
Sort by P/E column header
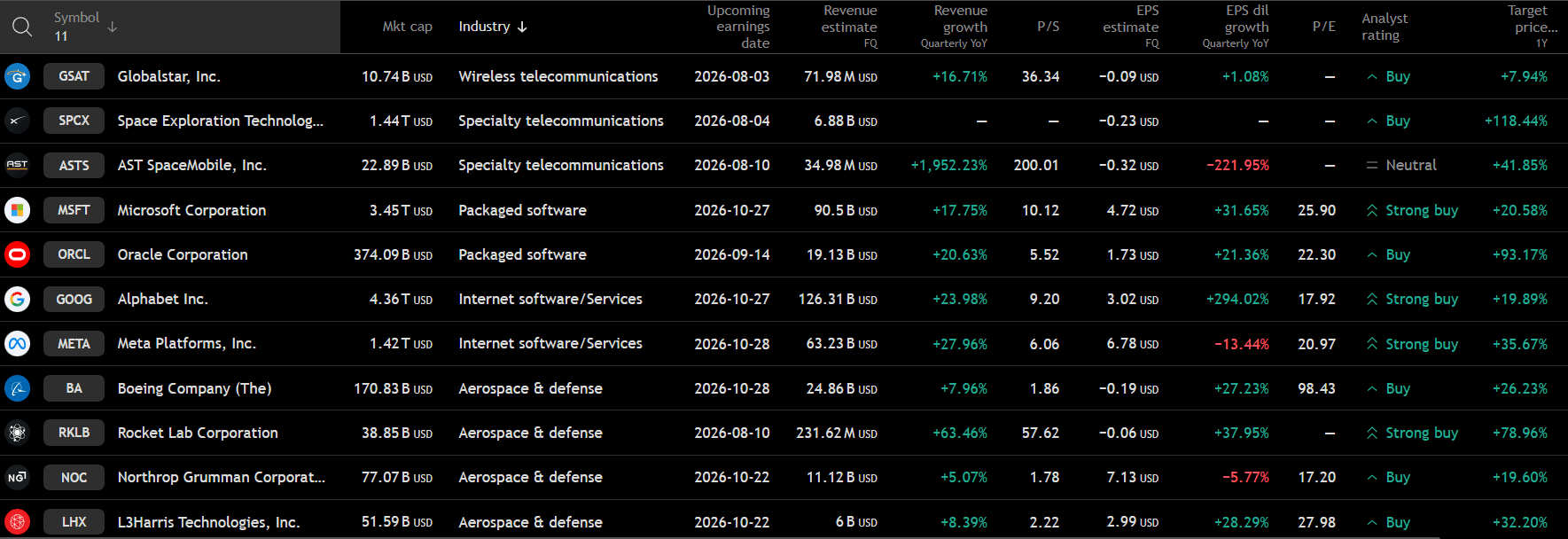(x=1323, y=27)
